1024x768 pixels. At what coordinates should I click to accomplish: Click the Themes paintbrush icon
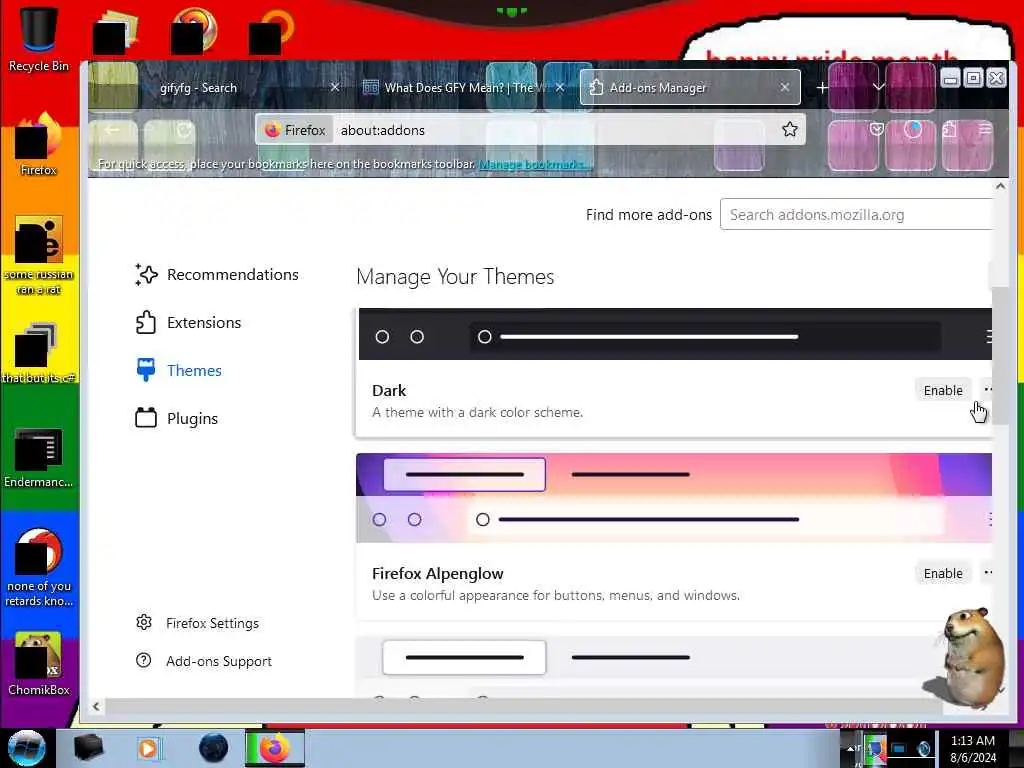click(146, 370)
